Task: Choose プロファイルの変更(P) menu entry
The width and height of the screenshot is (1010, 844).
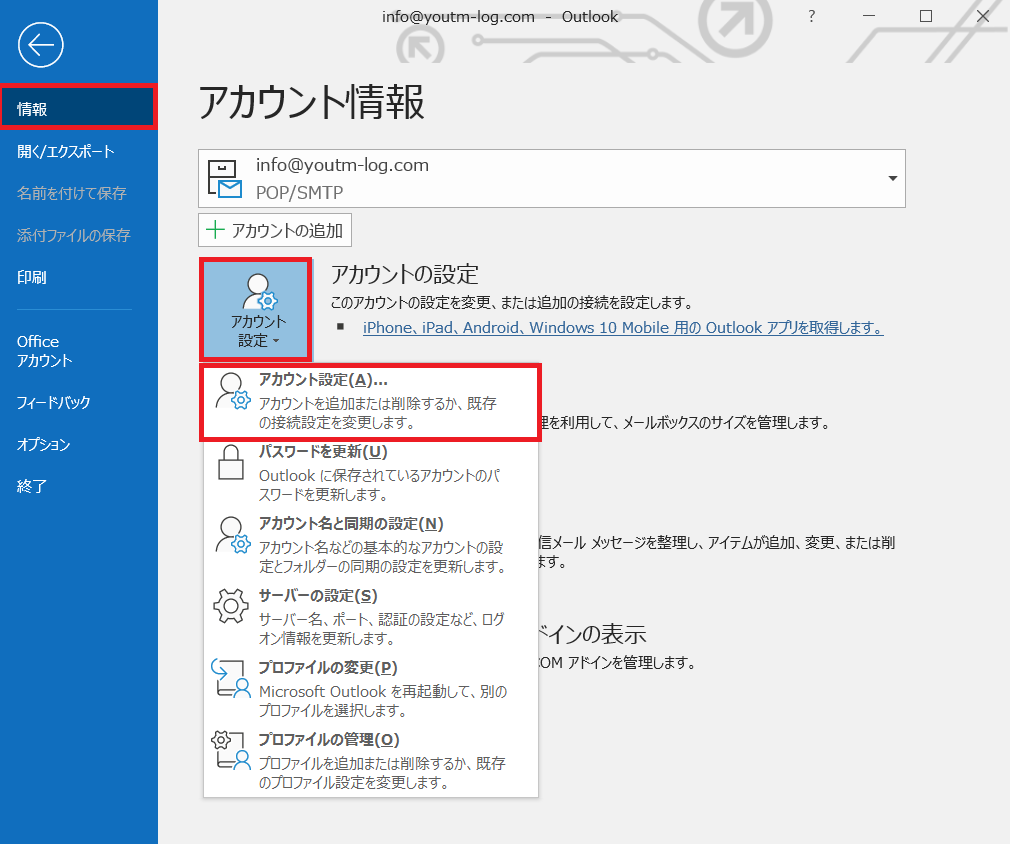Action: 370,689
